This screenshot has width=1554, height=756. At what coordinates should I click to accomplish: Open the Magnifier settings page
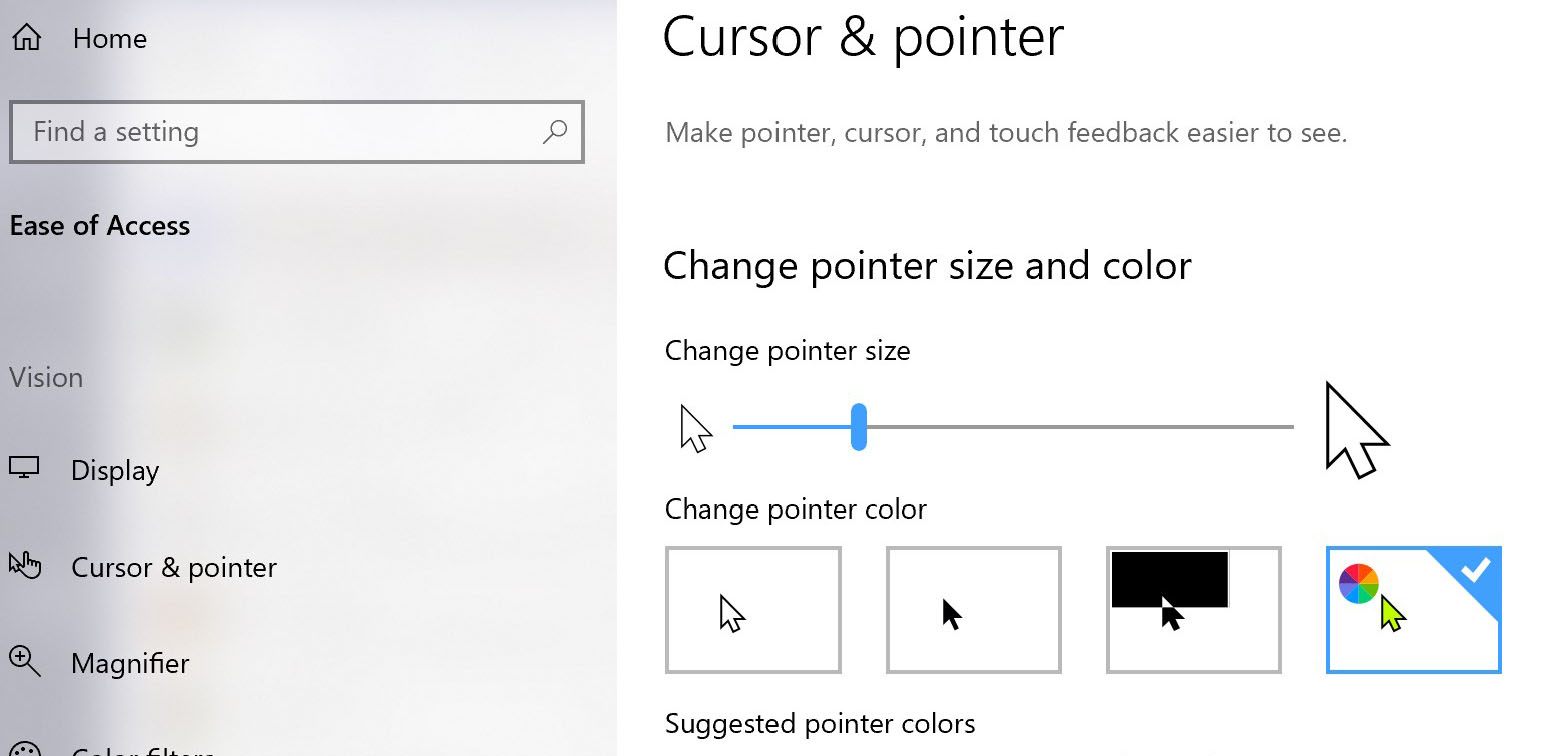[130, 662]
